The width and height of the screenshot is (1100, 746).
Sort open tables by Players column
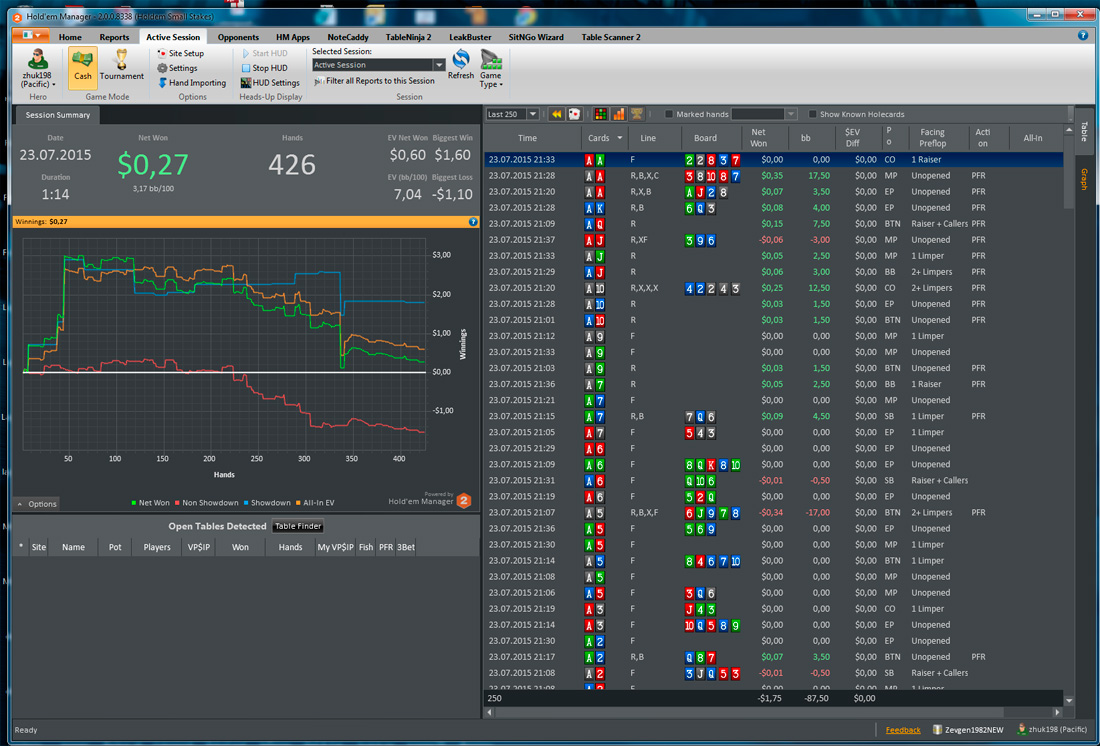156,547
